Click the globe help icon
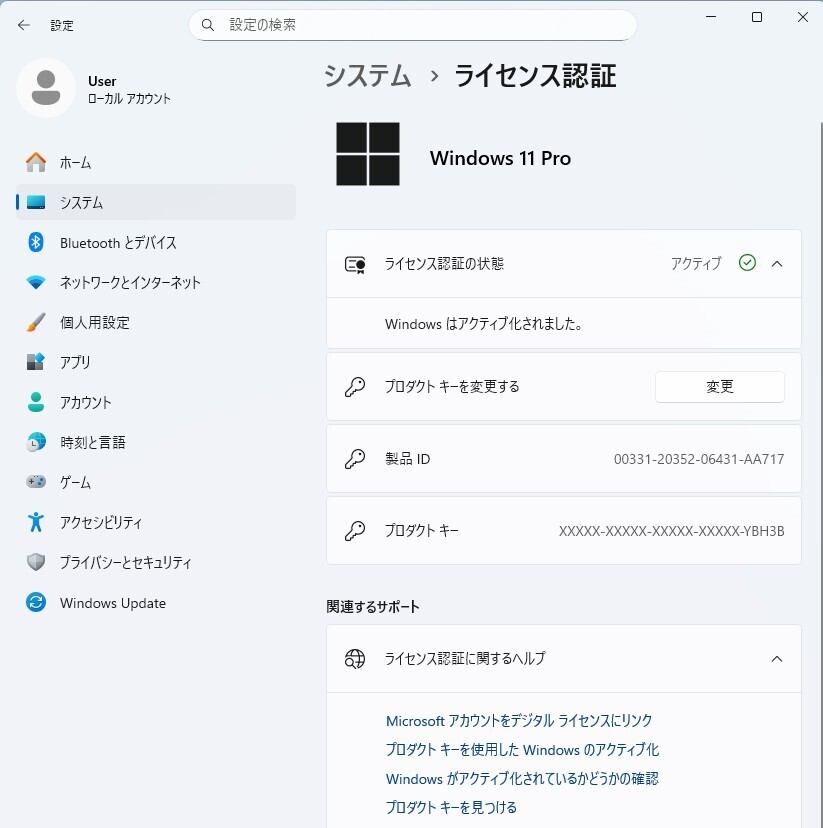Image resolution: width=823 pixels, height=828 pixels. (355, 658)
